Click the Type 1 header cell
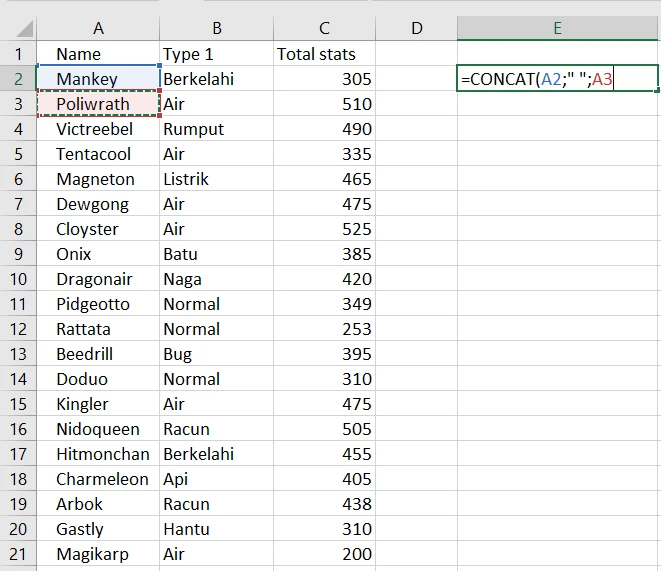Image resolution: width=661 pixels, height=571 pixels. [217, 54]
